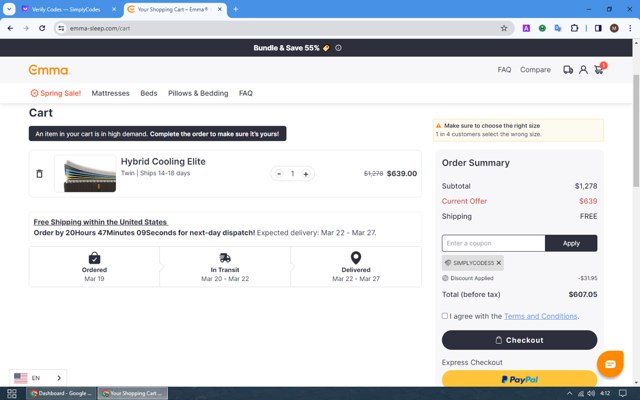640x400 pixels.
Task: View site information icon in address bar
Action: point(61,28)
